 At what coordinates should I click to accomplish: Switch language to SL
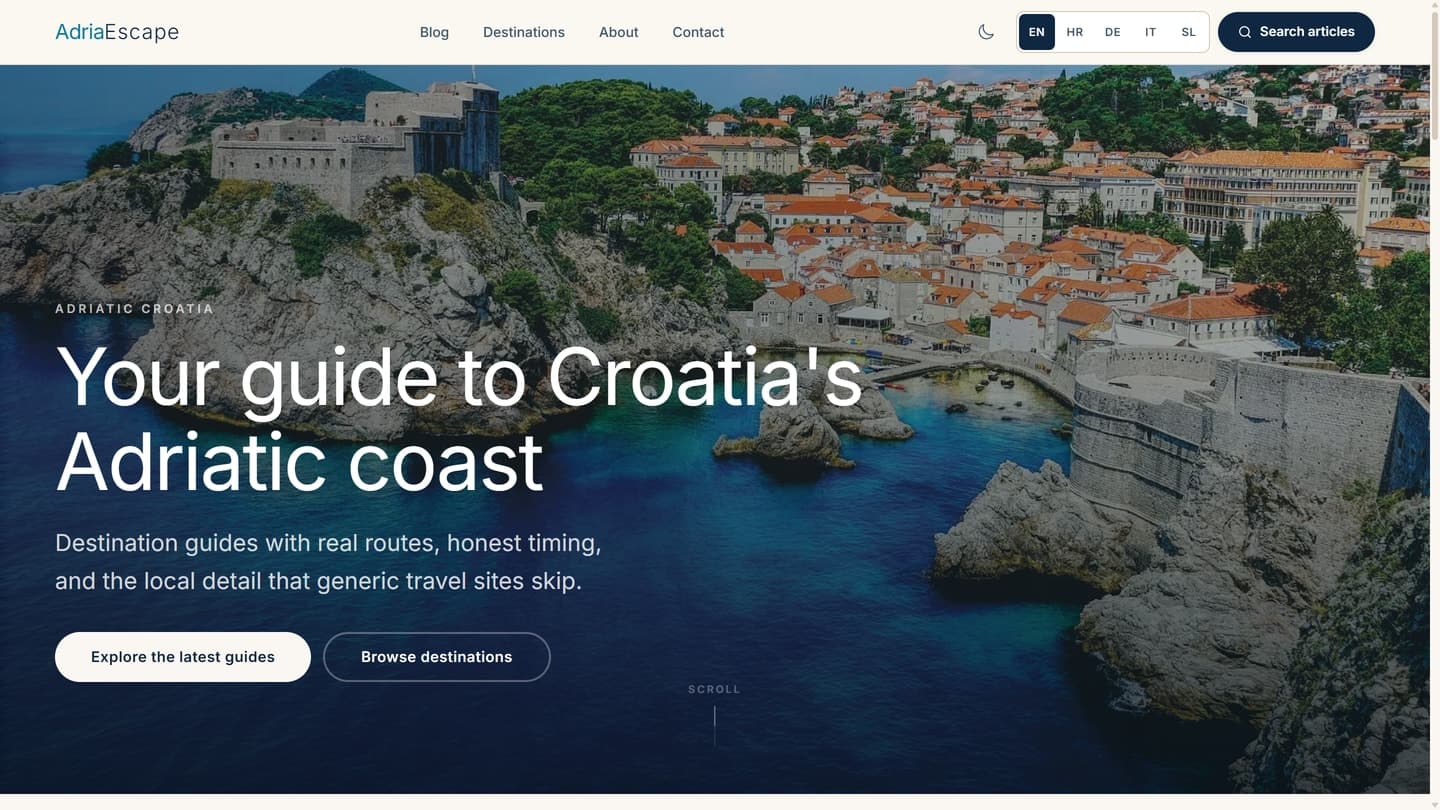point(1189,32)
